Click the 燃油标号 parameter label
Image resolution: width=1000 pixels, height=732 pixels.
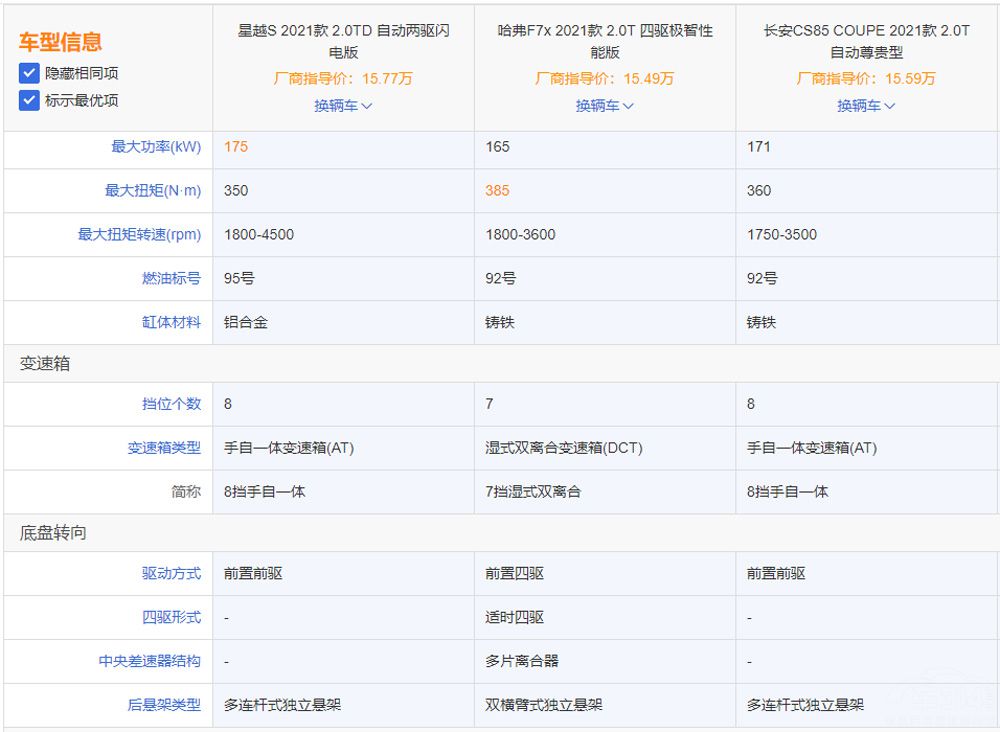[171, 279]
